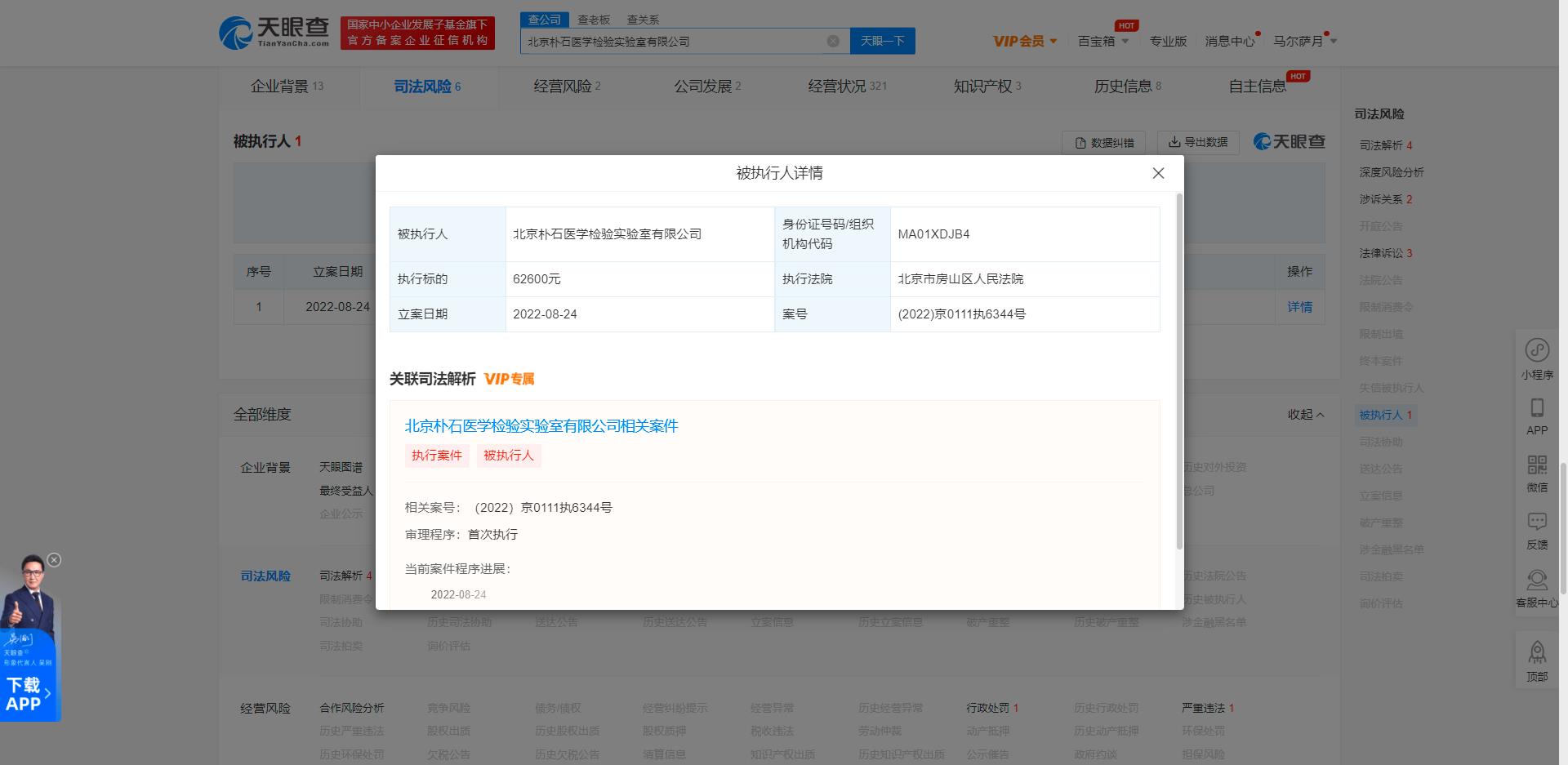Click the 下载APP promotional banner
Viewport: 1568px width, 765px height.
point(30,638)
